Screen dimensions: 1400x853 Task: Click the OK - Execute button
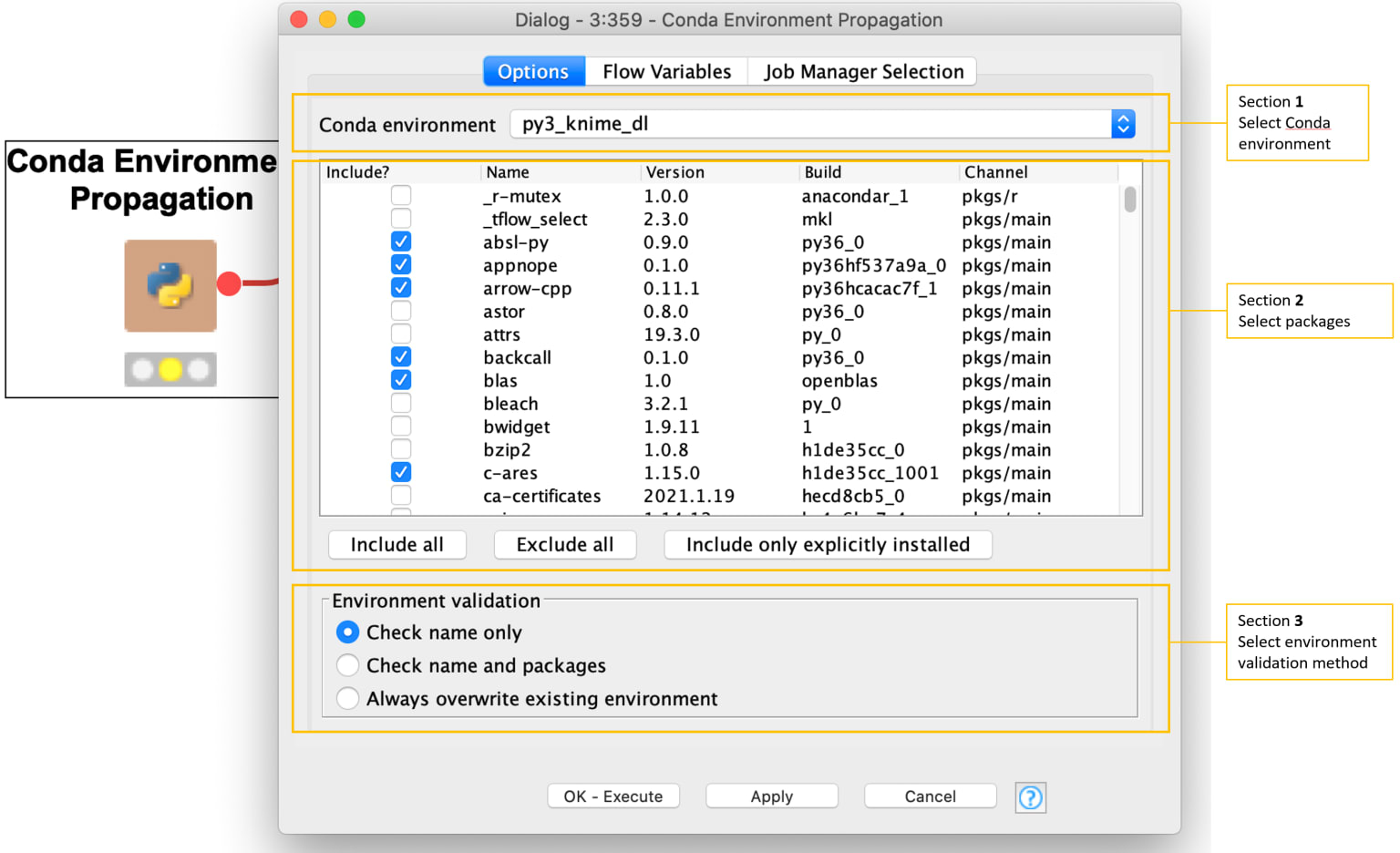pos(613,796)
